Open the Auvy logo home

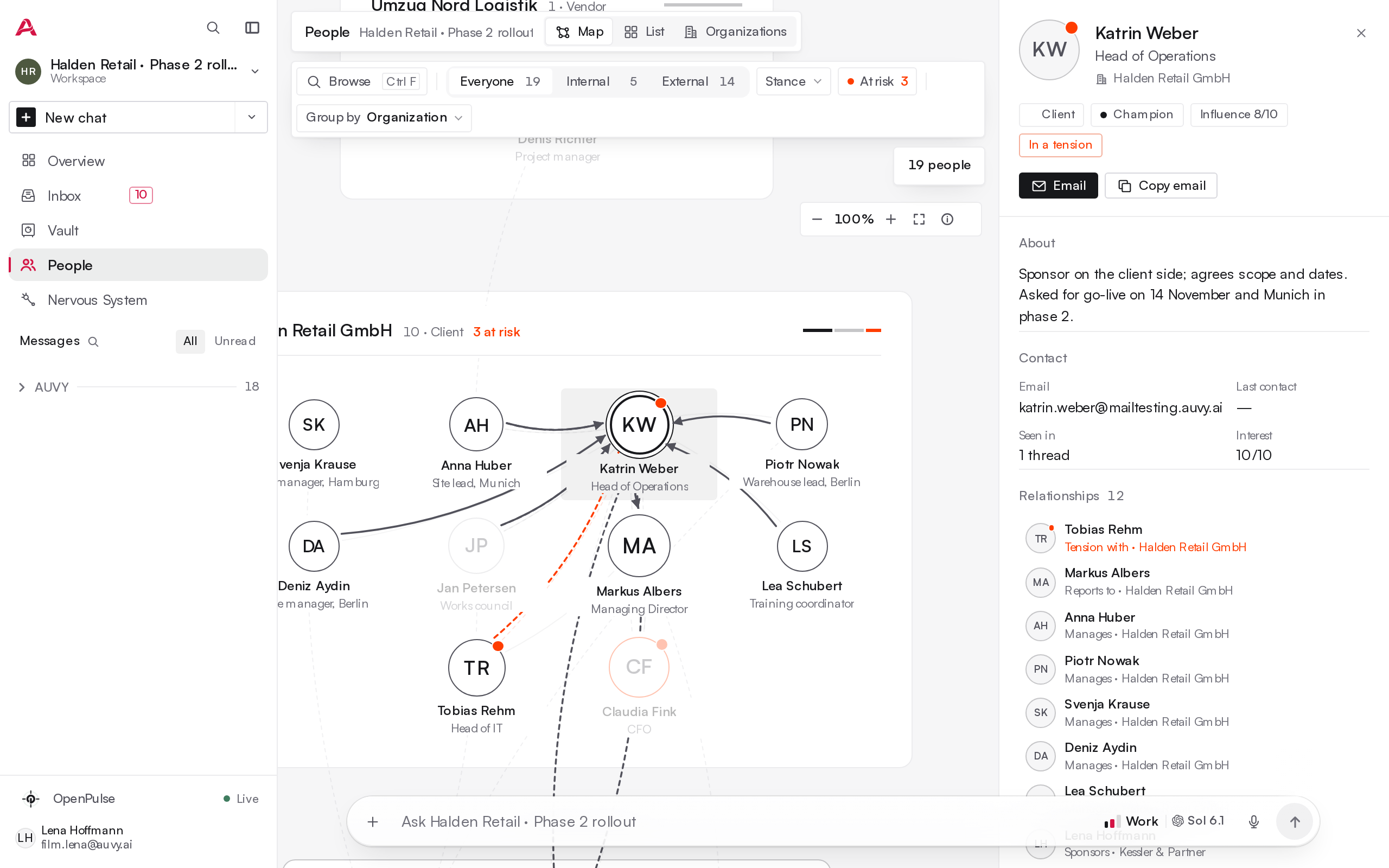(26, 28)
